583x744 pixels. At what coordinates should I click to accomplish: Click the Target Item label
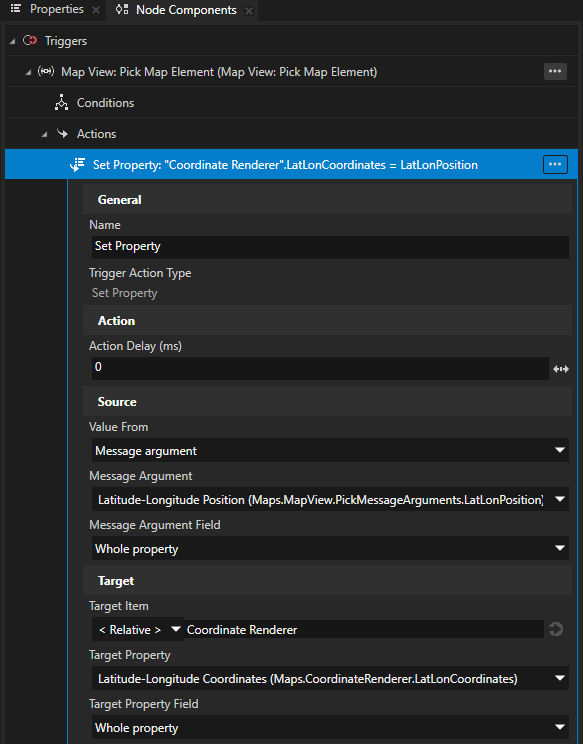click(x=119, y=606)
